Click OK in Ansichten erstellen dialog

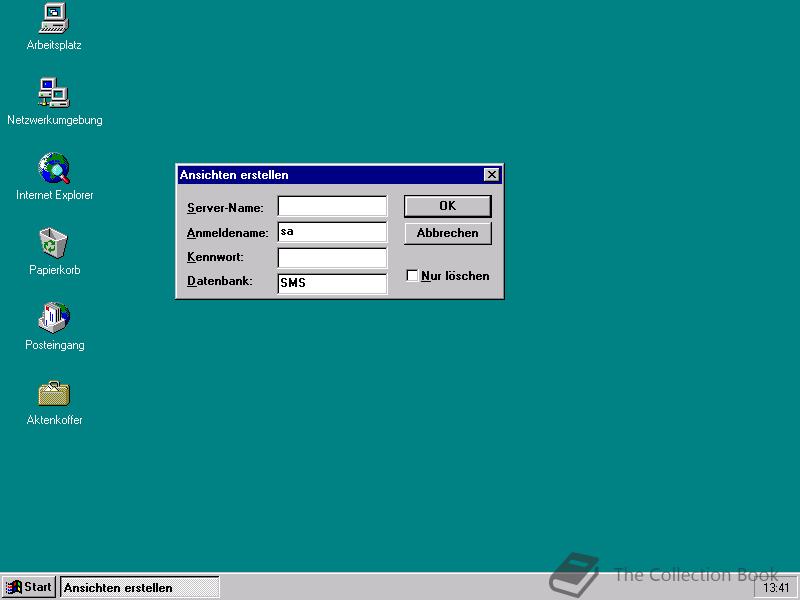[x=447, y=206]
